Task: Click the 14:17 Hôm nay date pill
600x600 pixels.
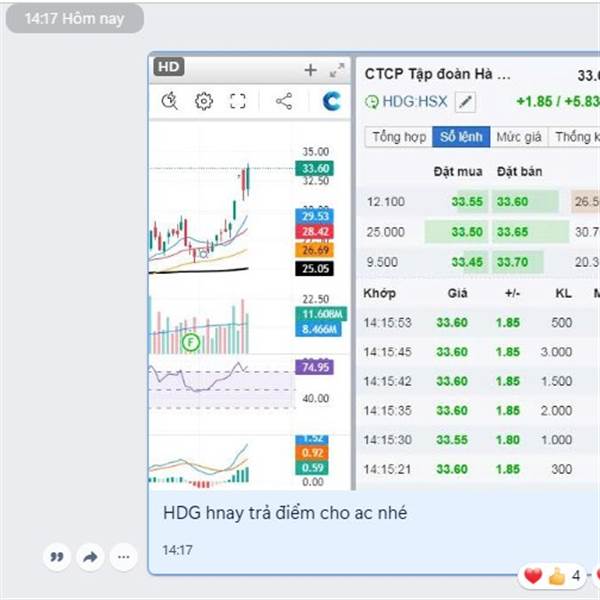Action: [x=75, y=18]
